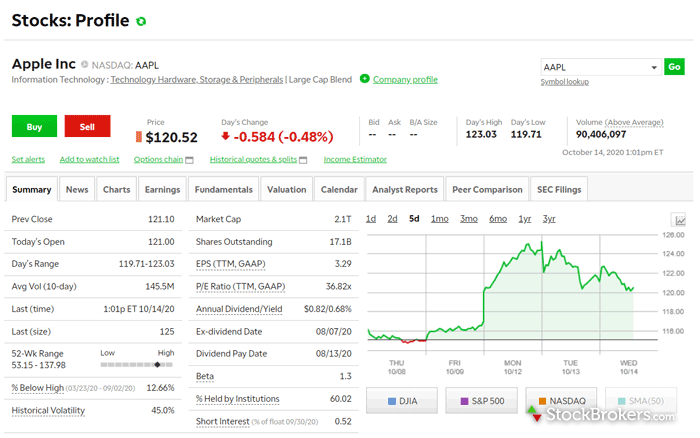This screenshot has height=438, width=700.
Task: Click the icon beside Historical quotes & splits
Action: click(303, 160)
